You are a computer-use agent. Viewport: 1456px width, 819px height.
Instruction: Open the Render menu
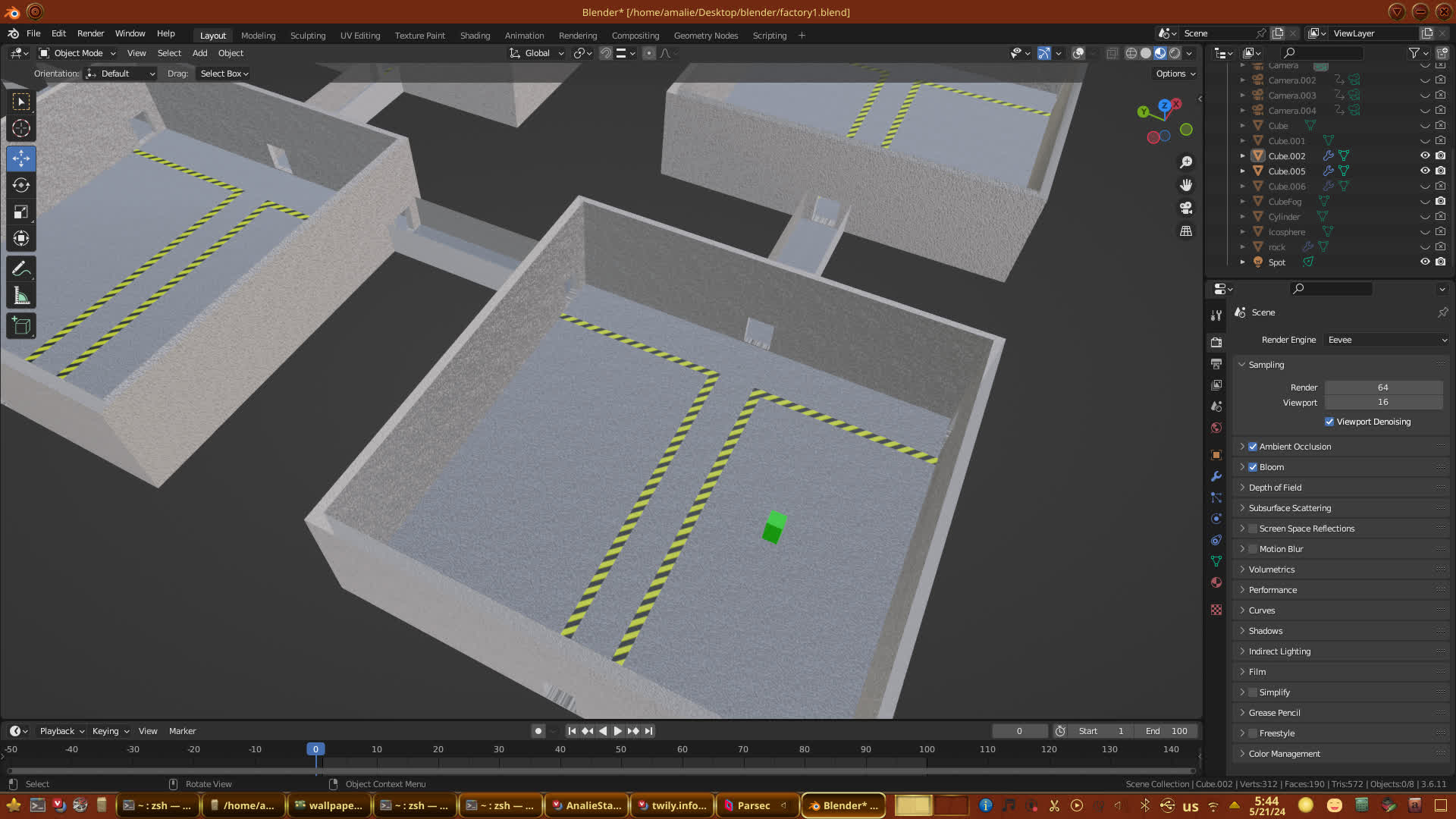[90, 33]
